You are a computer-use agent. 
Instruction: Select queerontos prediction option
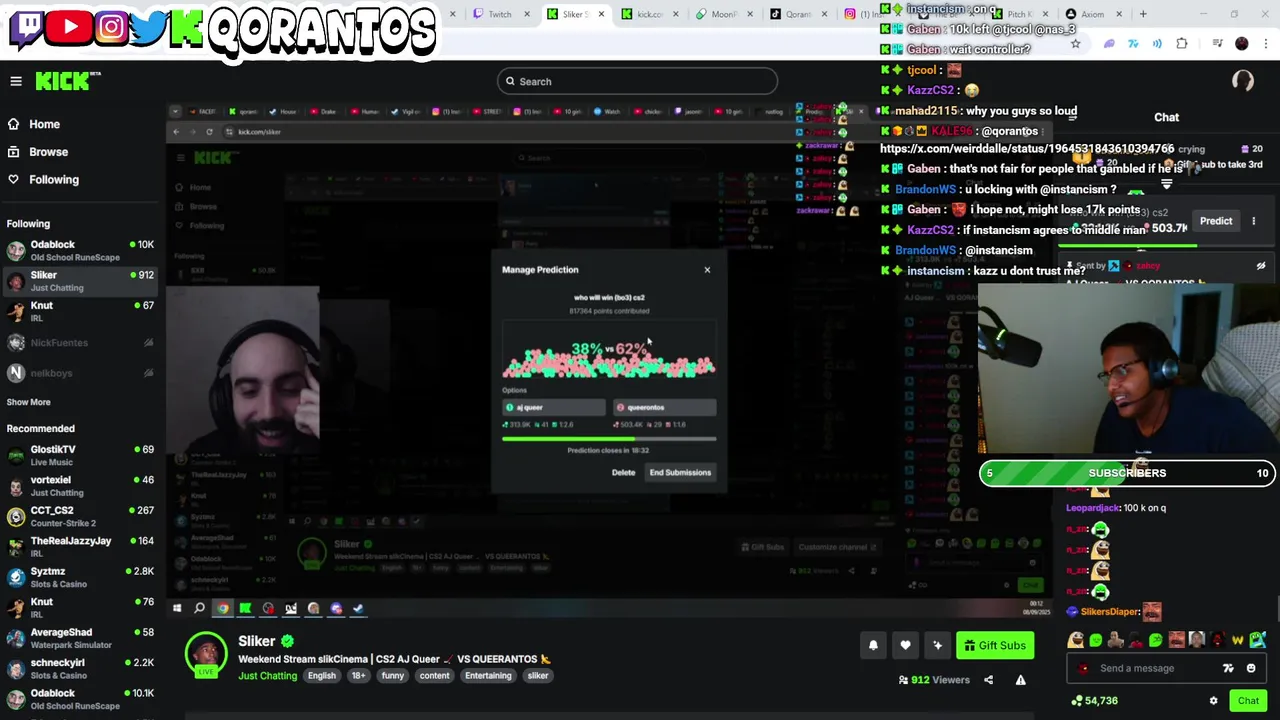pos(664,408)
